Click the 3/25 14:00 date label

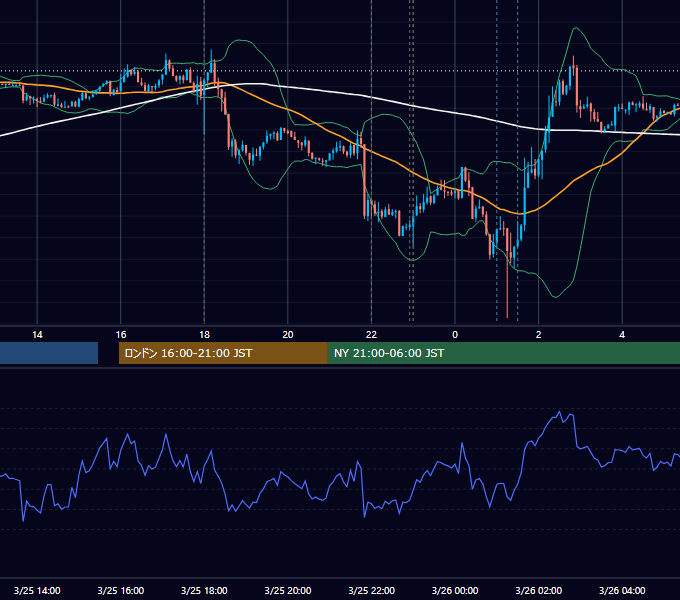click(37, 590)
